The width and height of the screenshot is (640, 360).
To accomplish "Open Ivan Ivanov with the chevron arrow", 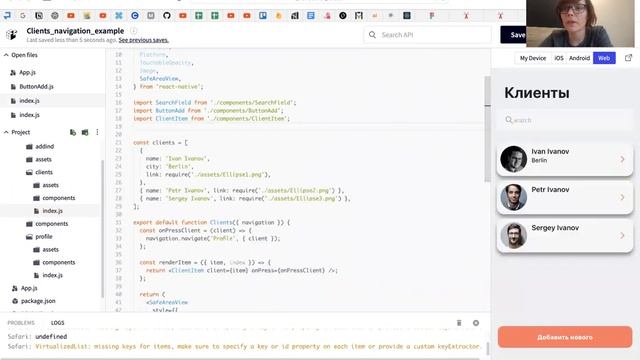I will point(622,159).
